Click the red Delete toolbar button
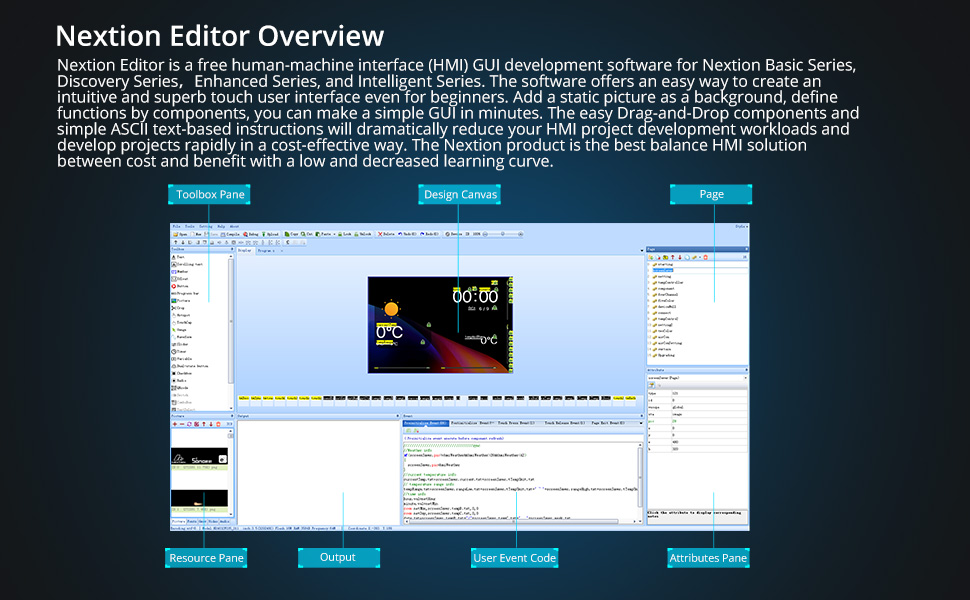The image size is (970, 600). 387,234
